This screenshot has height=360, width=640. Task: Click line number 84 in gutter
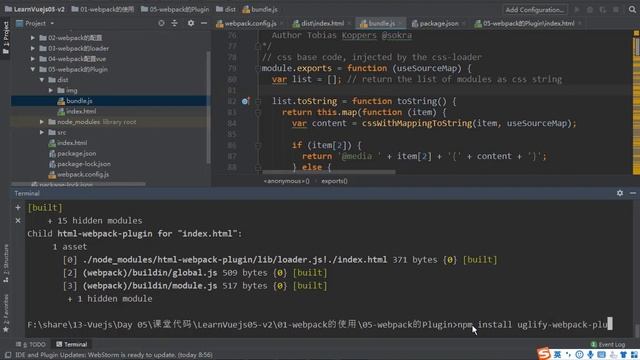pyautogui.click(x=232, y=123)
